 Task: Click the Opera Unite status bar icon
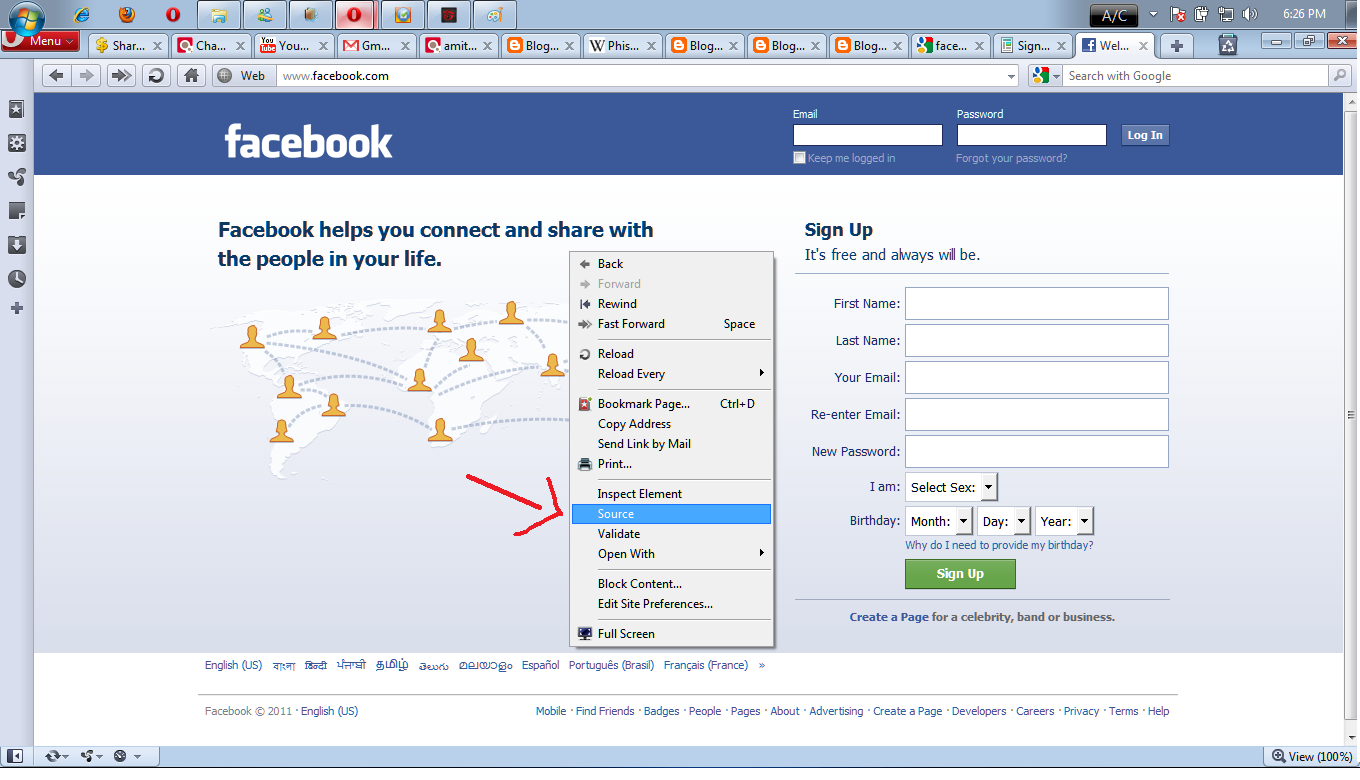[x=92, y=757]
